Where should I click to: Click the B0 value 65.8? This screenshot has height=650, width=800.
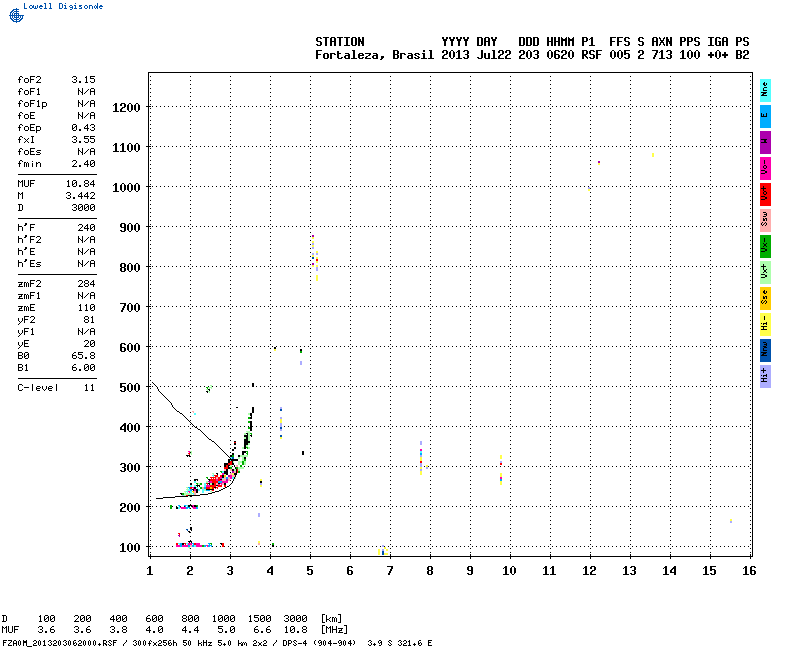pyautogui.click(x=83, y=356)
